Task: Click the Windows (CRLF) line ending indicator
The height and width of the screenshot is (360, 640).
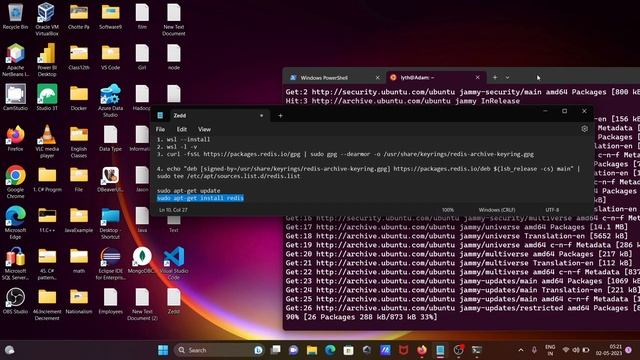Action: tap(497, 210)
